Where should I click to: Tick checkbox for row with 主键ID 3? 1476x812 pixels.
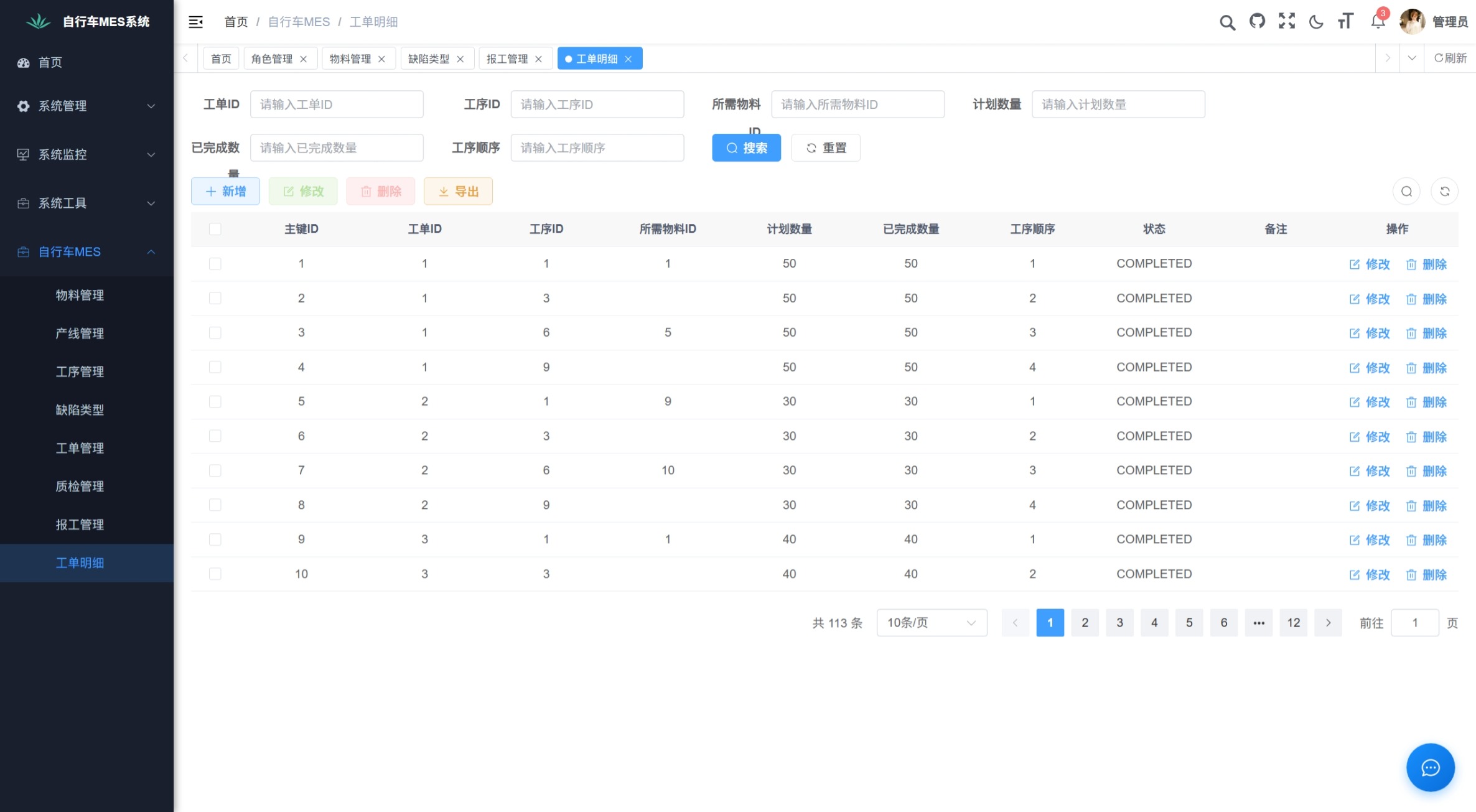pyautogui.click(x=215, y=333)
